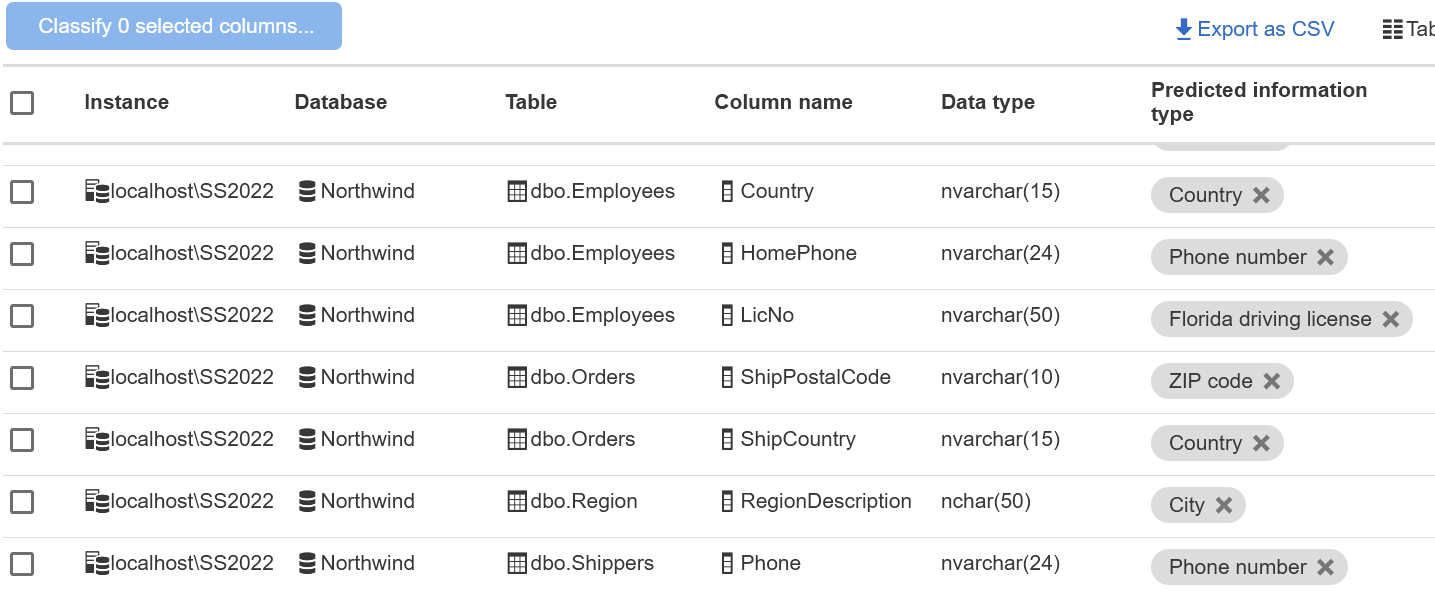
Task: Click the Data type column header
Action: (988, 102)
